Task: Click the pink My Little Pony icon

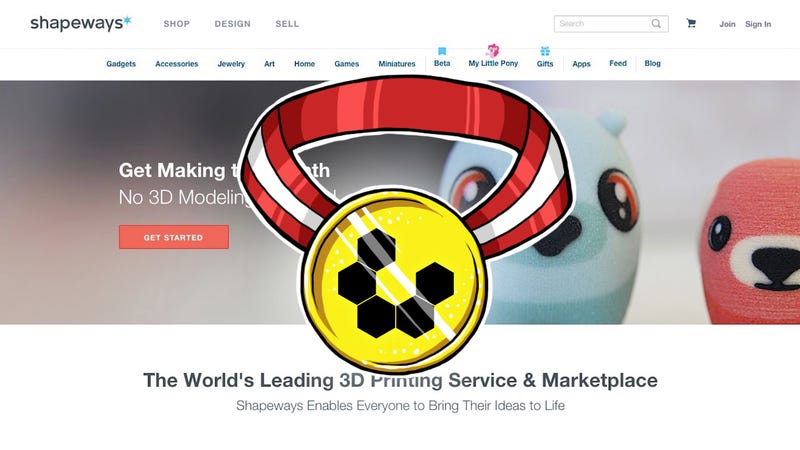Action: 493,50
